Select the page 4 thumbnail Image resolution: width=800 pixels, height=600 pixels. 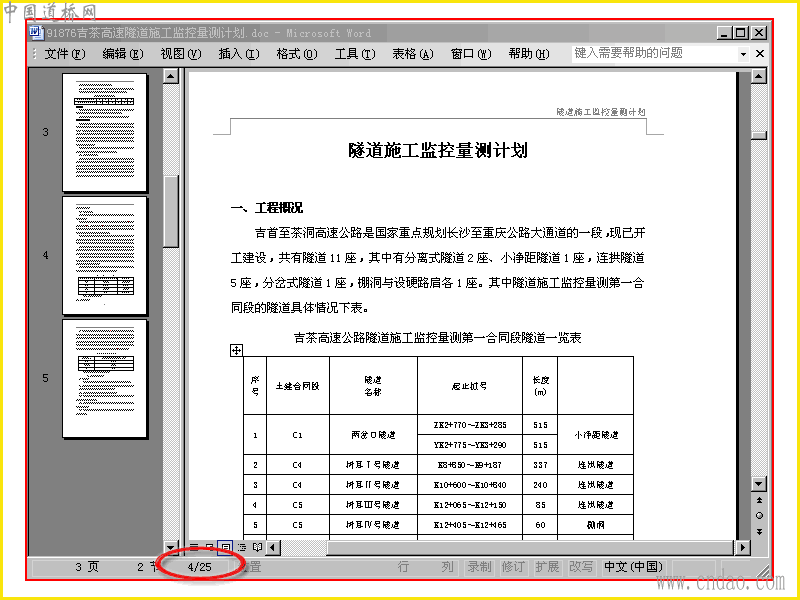(x=105, y=255)
